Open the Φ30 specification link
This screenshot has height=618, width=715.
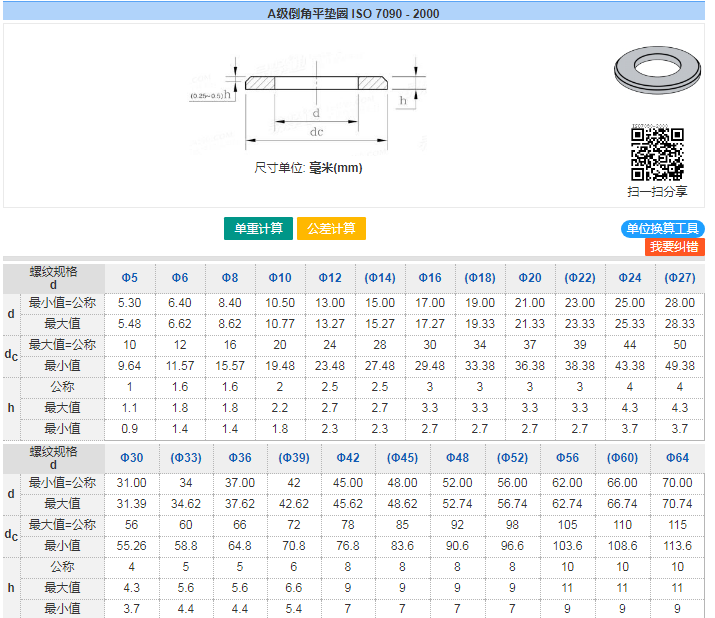pos(131,457)
